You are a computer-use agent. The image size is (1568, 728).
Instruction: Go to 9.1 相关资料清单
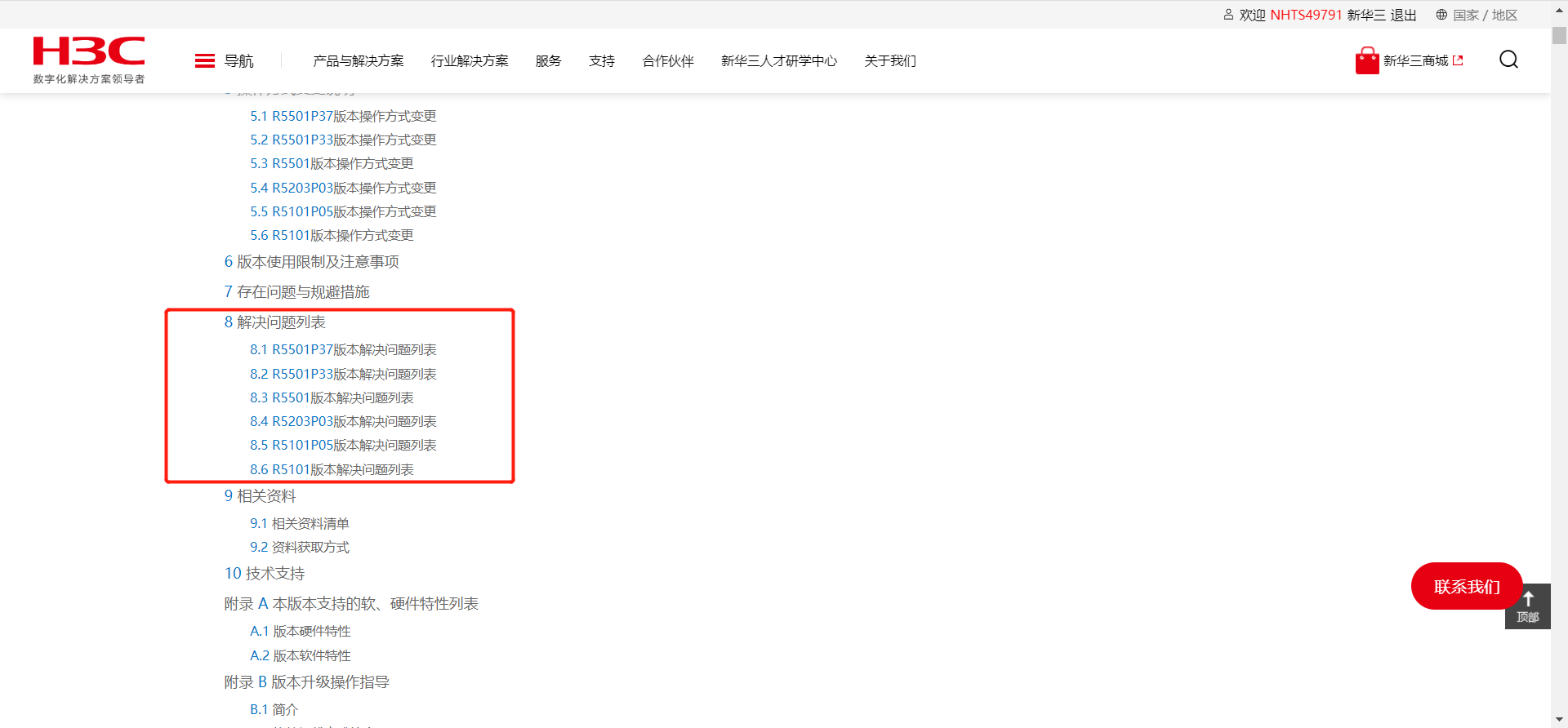click(x=300, y=523)
